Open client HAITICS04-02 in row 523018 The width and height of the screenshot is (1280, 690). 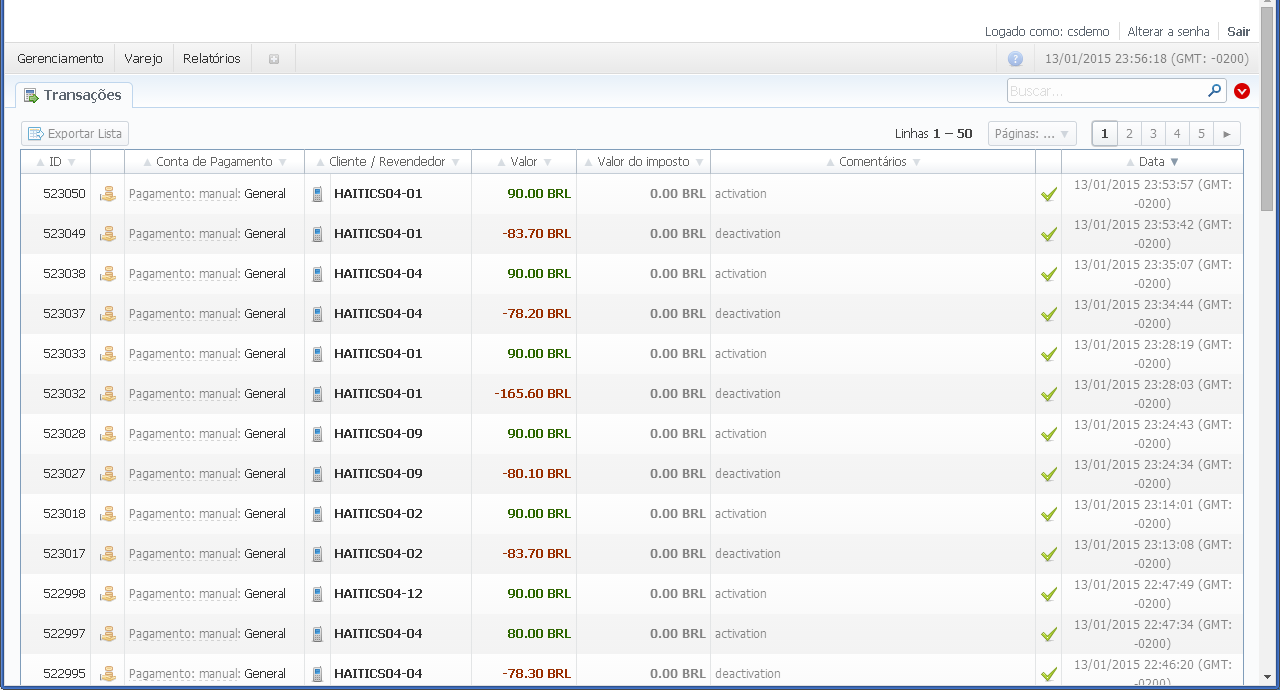pyautogui.click(x=378, y=514)
